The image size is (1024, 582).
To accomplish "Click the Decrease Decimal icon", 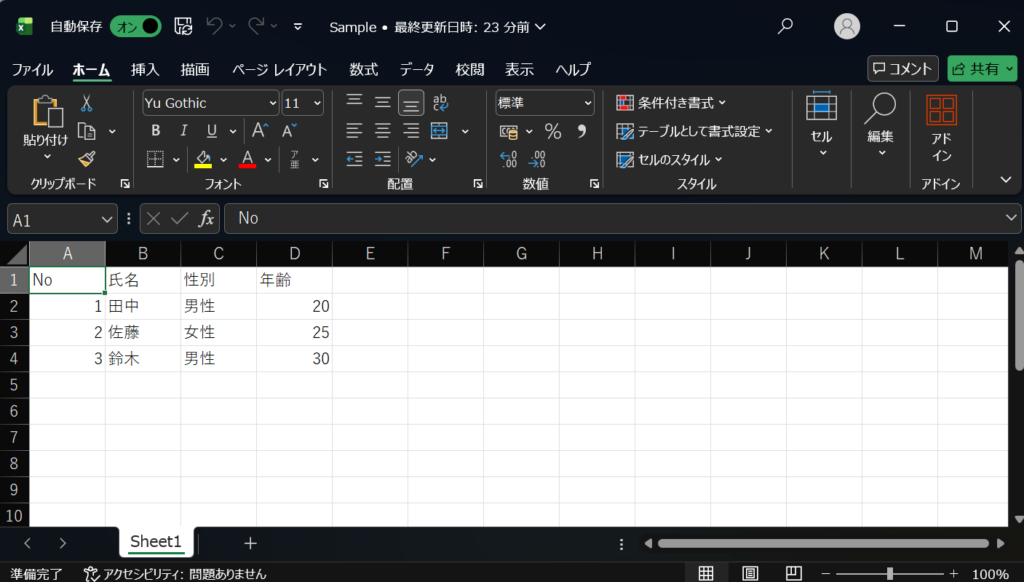I will click(537, 159).
